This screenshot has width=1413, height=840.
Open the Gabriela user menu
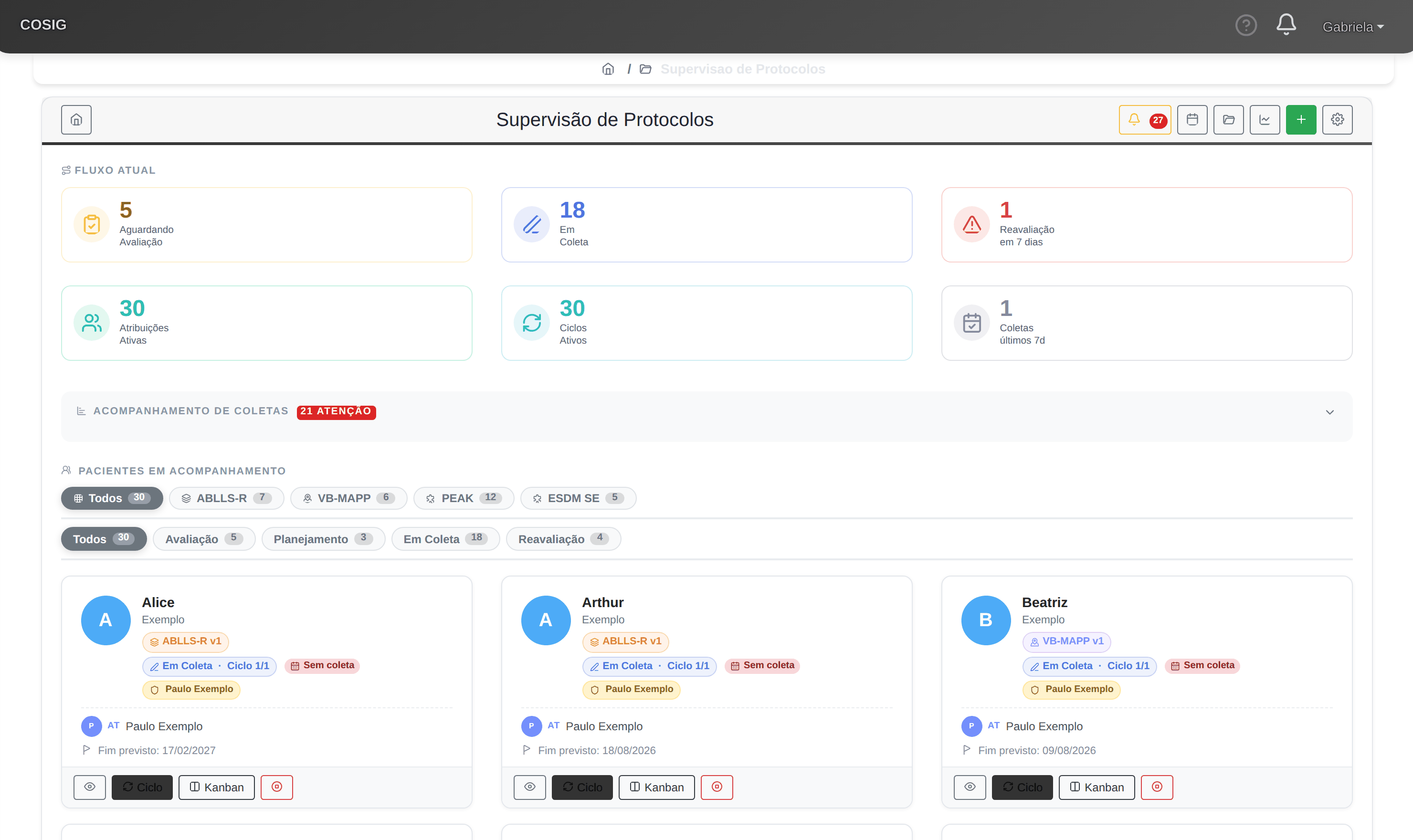(x=1352, y=27)
